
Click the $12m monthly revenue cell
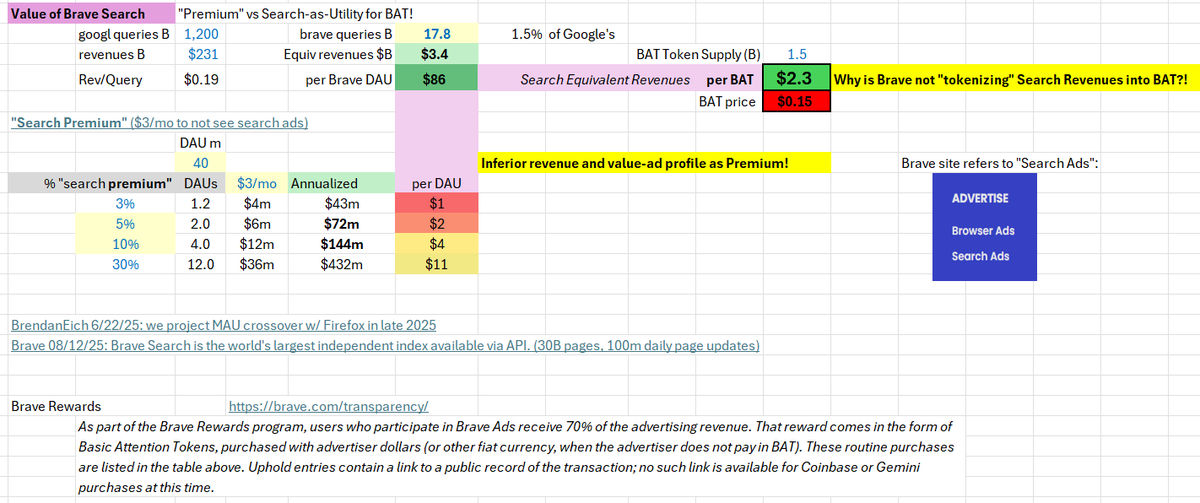(257, 243)
